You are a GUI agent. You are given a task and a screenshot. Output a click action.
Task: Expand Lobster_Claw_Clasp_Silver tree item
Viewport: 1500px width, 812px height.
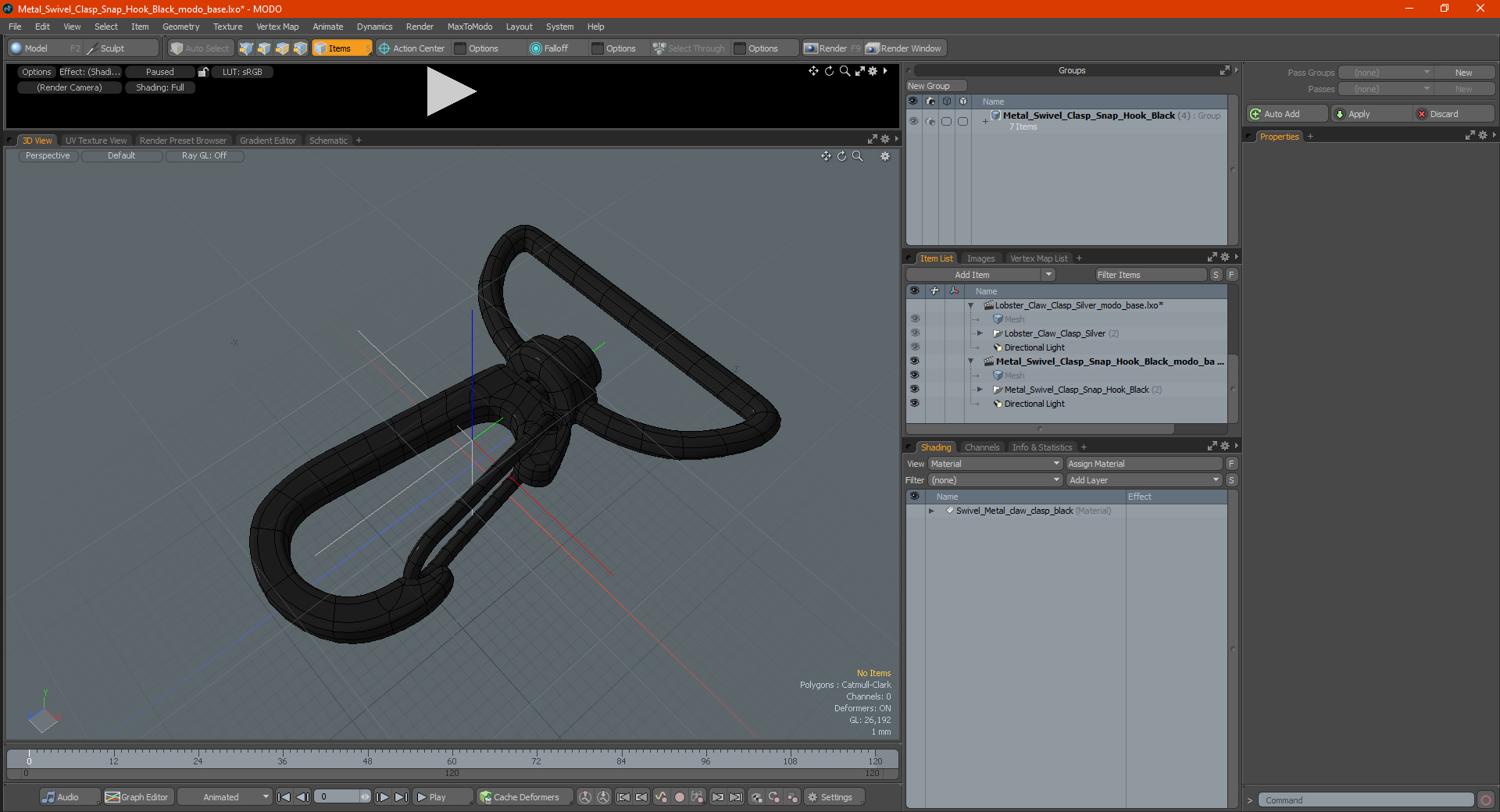click(980, 333)
